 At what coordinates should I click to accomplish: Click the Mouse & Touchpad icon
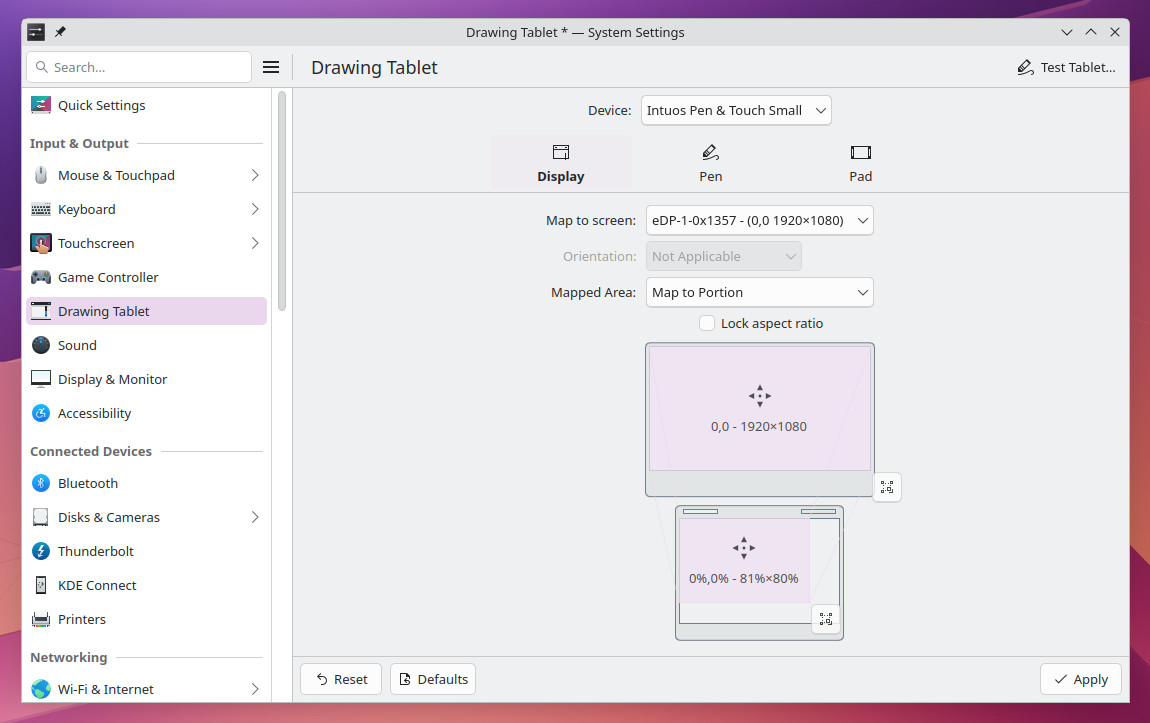pos(41,175)
